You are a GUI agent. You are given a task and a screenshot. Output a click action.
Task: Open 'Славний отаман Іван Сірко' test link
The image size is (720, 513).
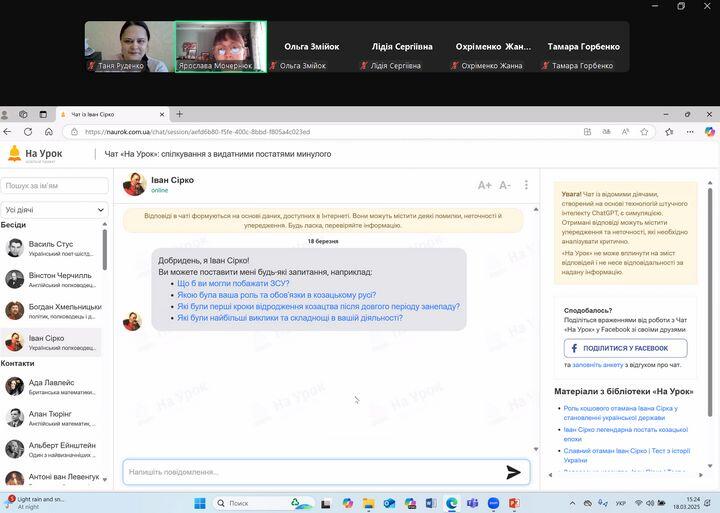(626, 455)
